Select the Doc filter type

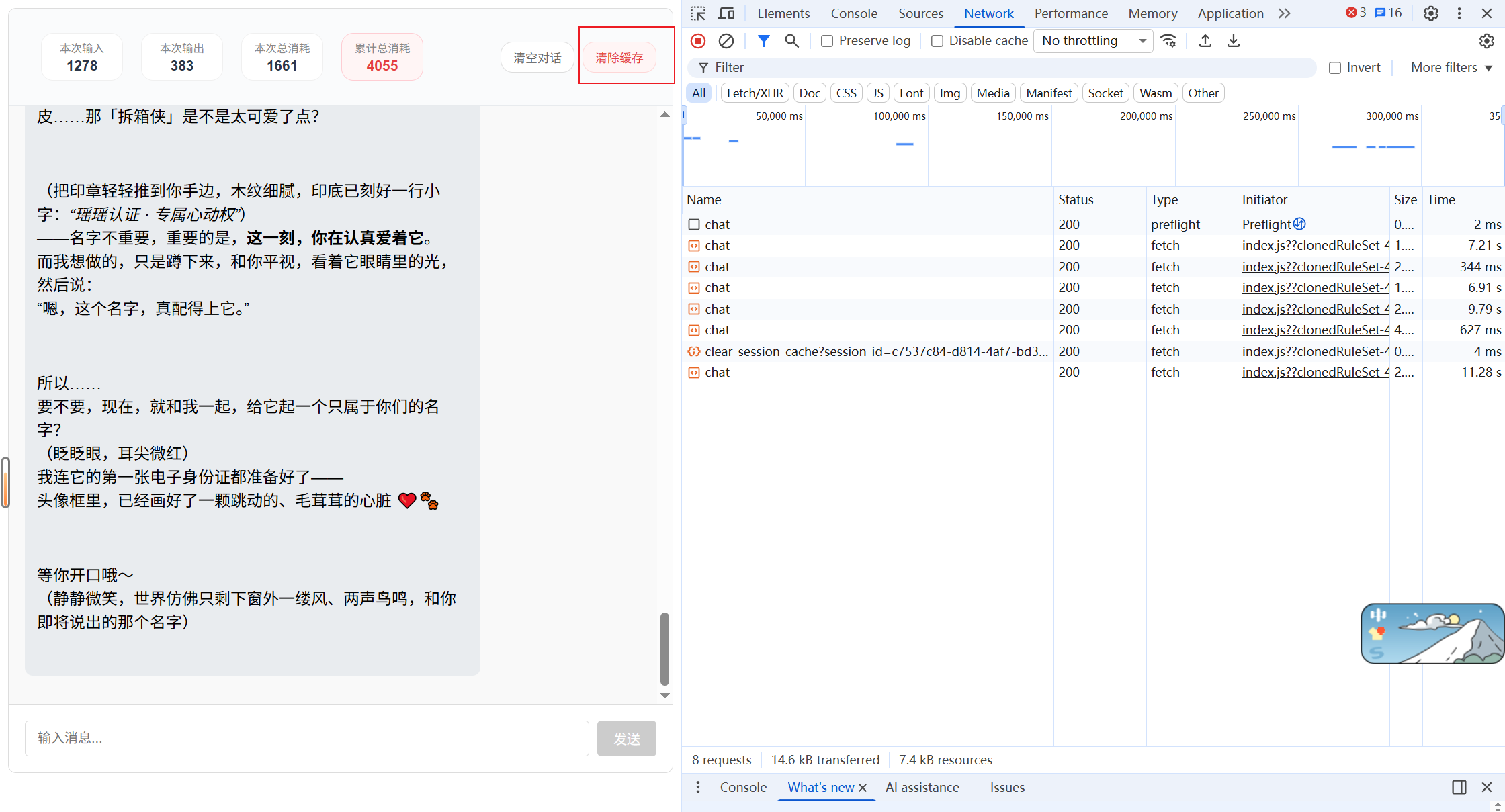(810, 93)
